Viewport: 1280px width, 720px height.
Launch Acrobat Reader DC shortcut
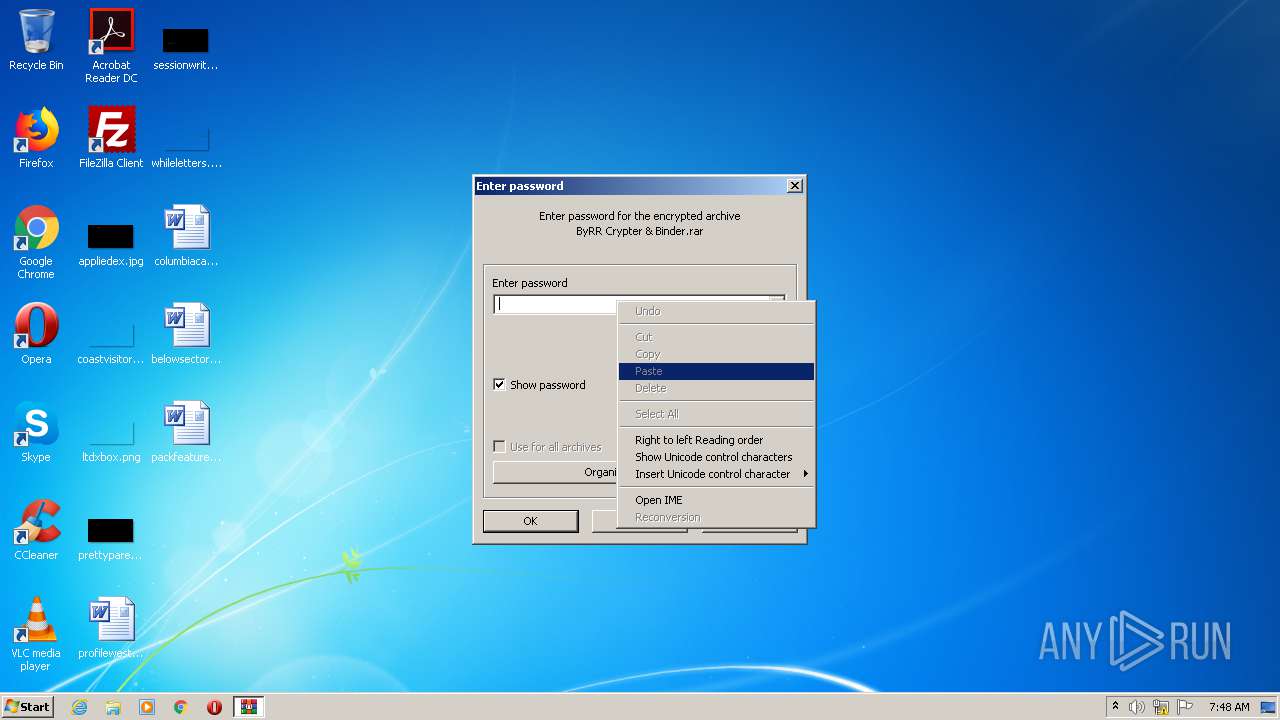tap(111, 46)
